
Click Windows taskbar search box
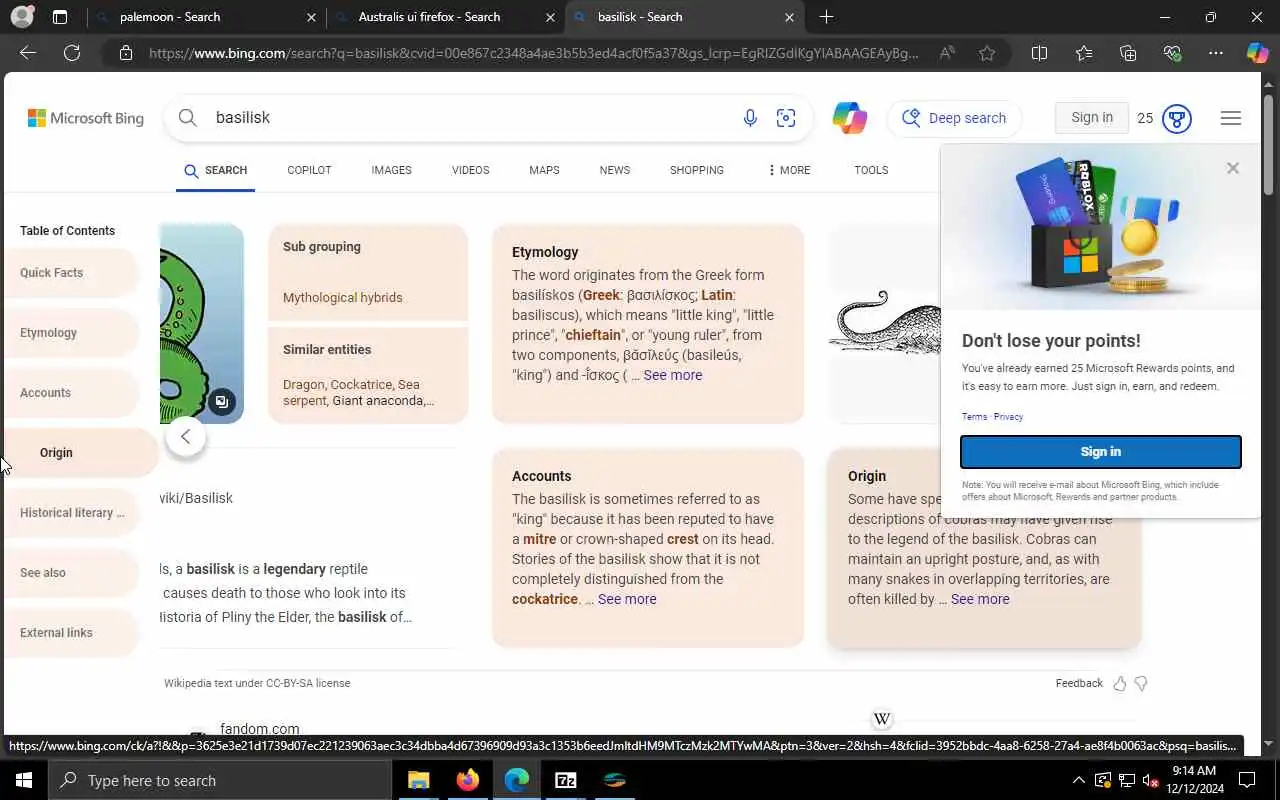(x=220, y=780)
